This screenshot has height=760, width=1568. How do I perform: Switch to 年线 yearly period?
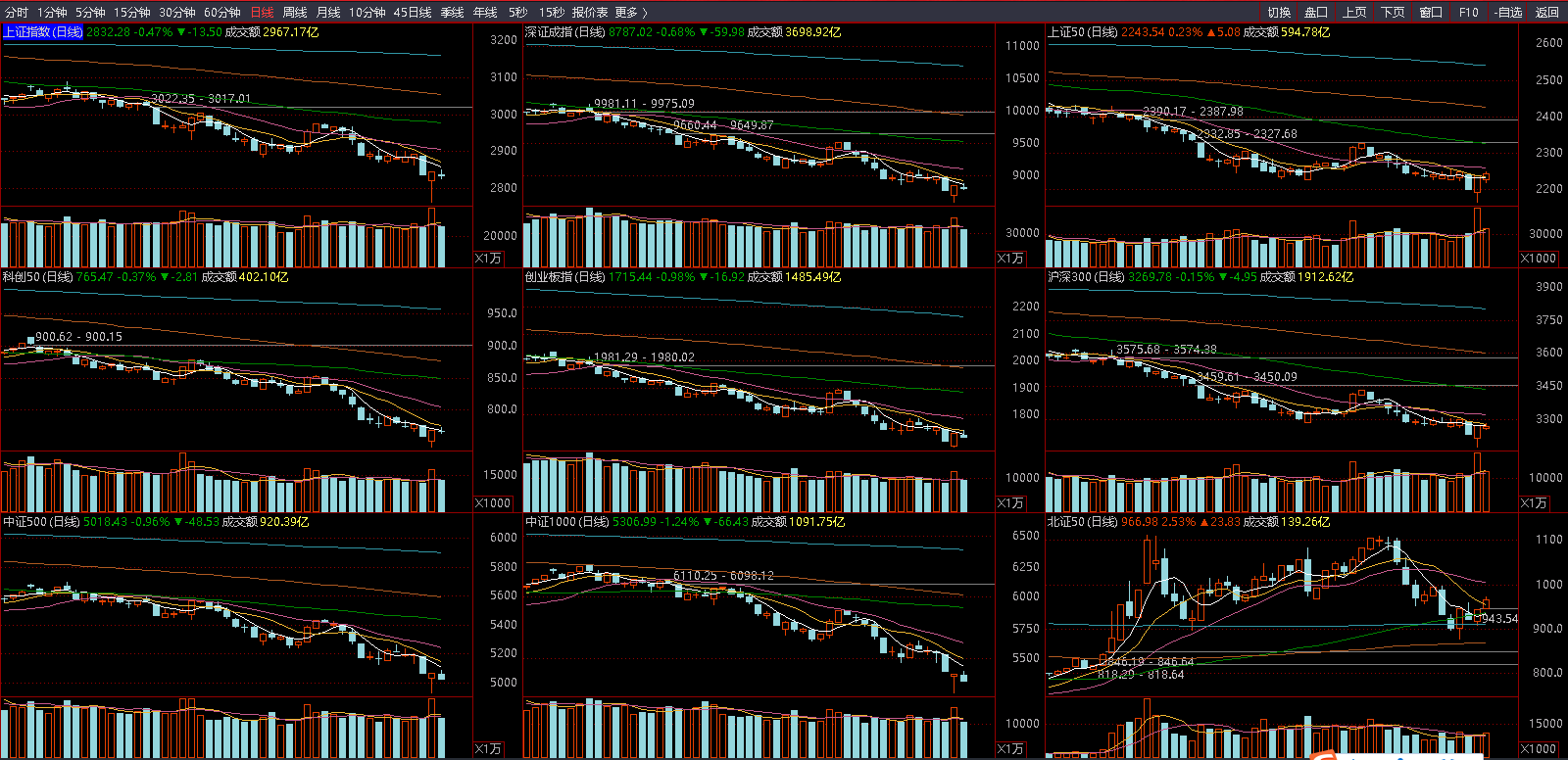click(485, 13)
